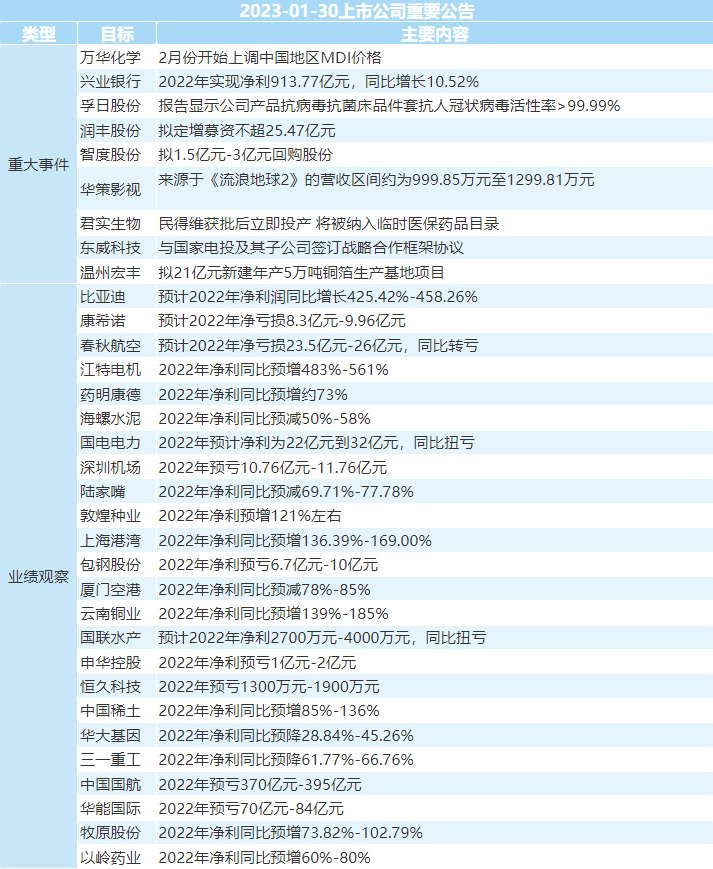This screenshot has height=869, width=713.
Task: Click the 净利预增121%左右 text
Action: pos(250,515)
